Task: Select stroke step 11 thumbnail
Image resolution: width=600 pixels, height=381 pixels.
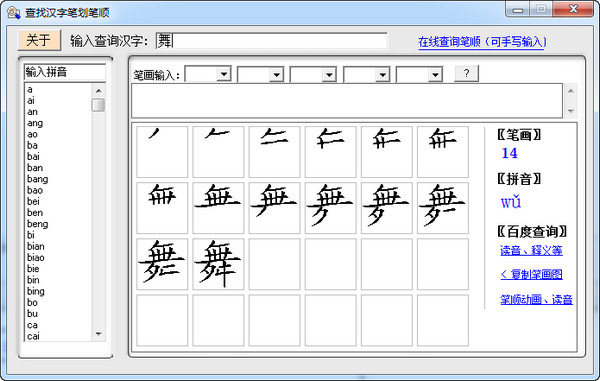Action: click(x=386, y=208)
